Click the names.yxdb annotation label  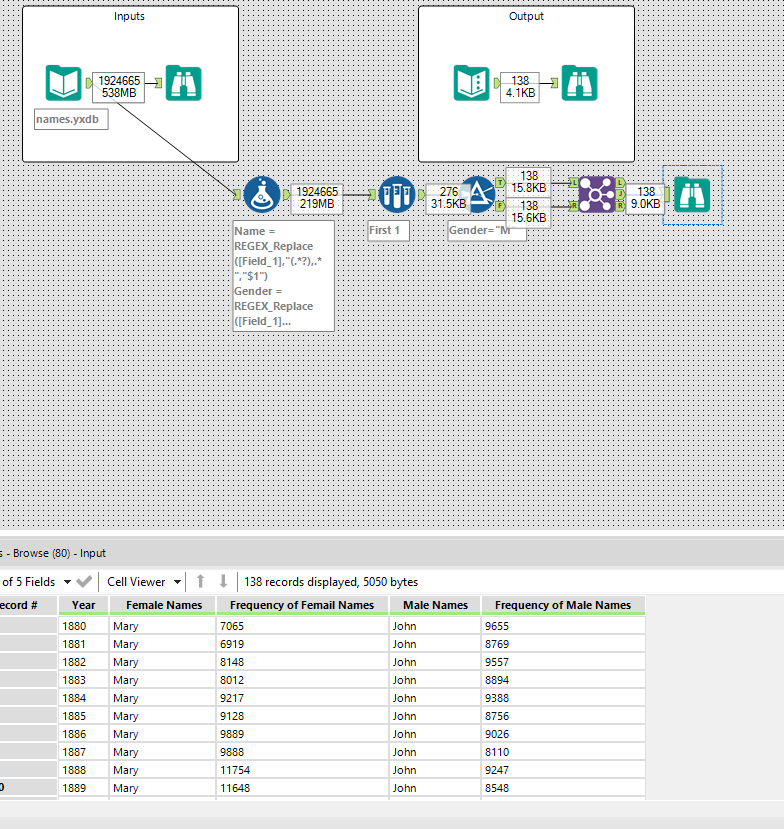click(x=71, y=119)
